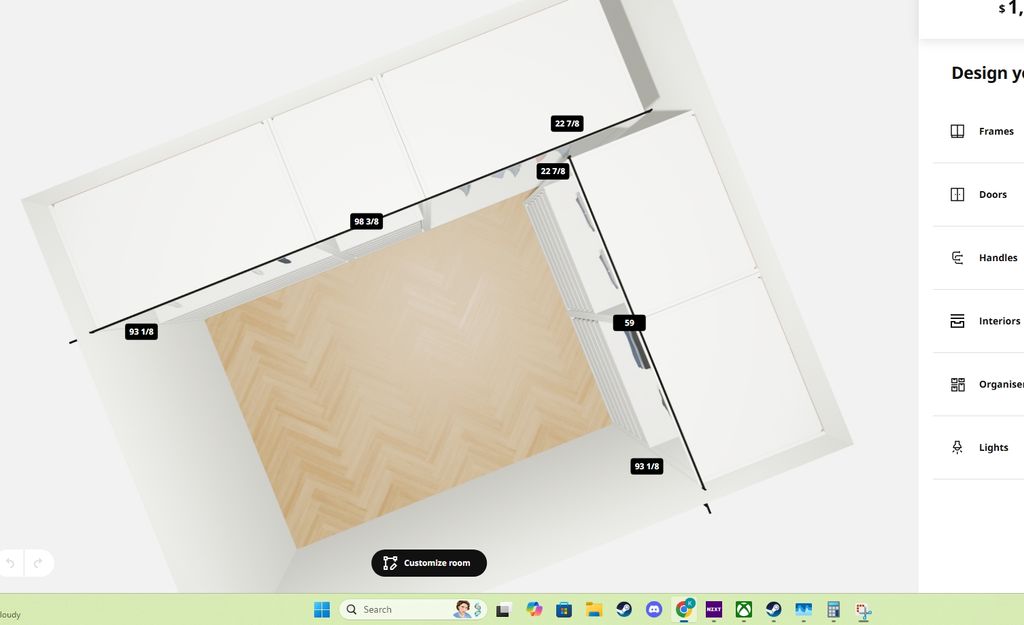Open the Windows Start menu

click(322, 609)
